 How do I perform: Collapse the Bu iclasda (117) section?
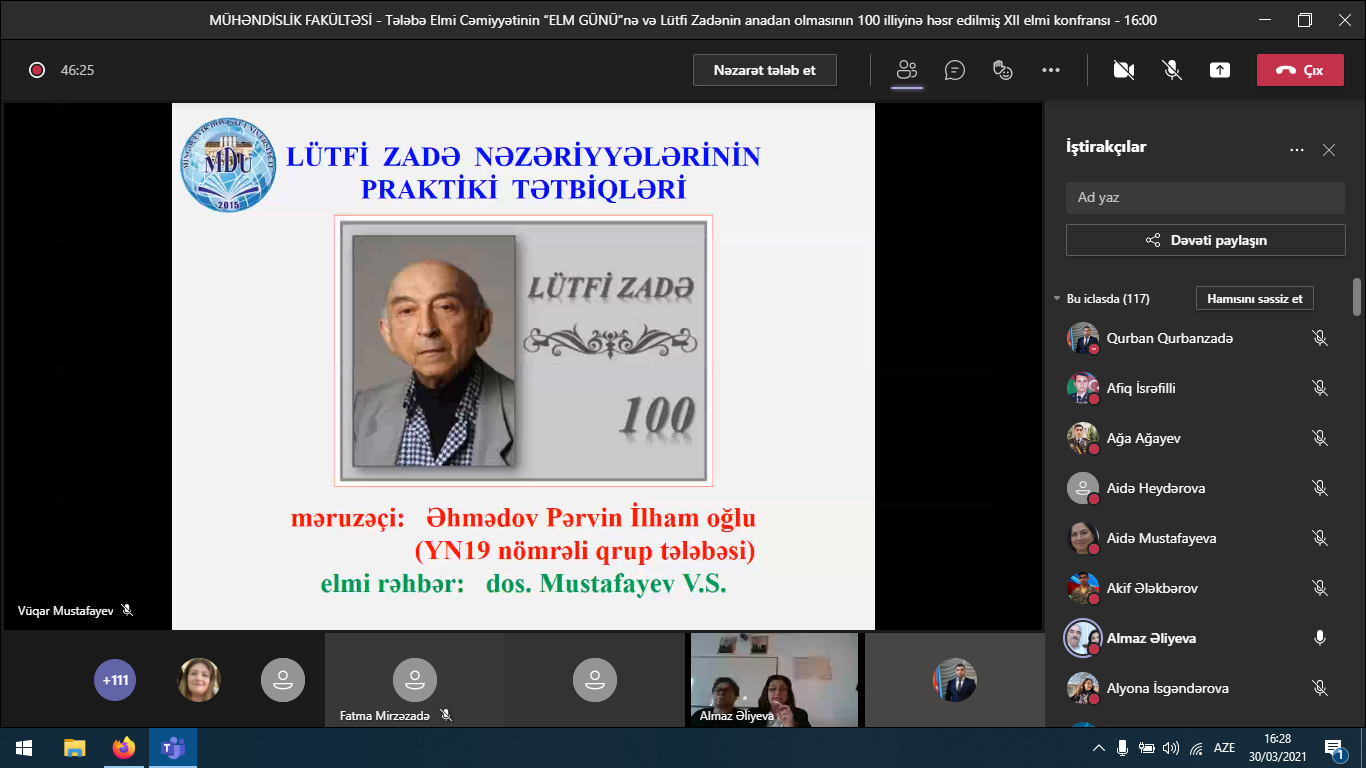(1058, 299)
